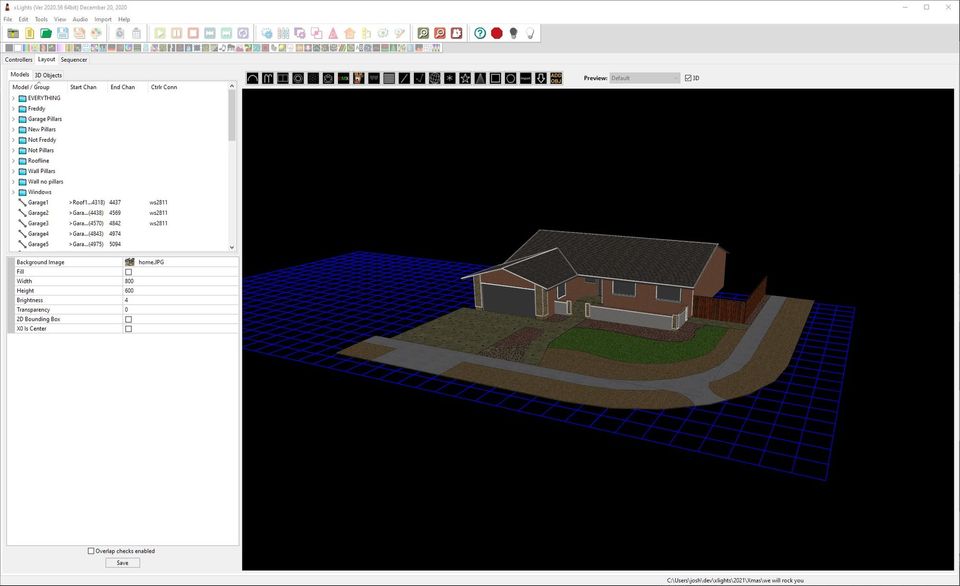Expand the Freddy model group
The width and height of the screenshot is (960, 586).
13,108
